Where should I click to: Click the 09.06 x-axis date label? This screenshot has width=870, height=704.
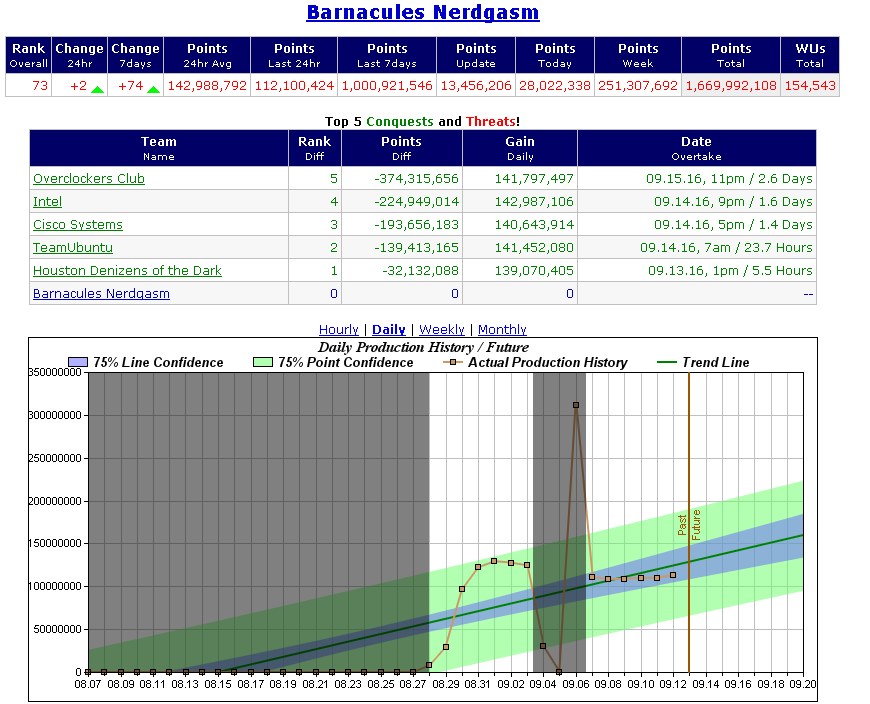tap(575, 684)
